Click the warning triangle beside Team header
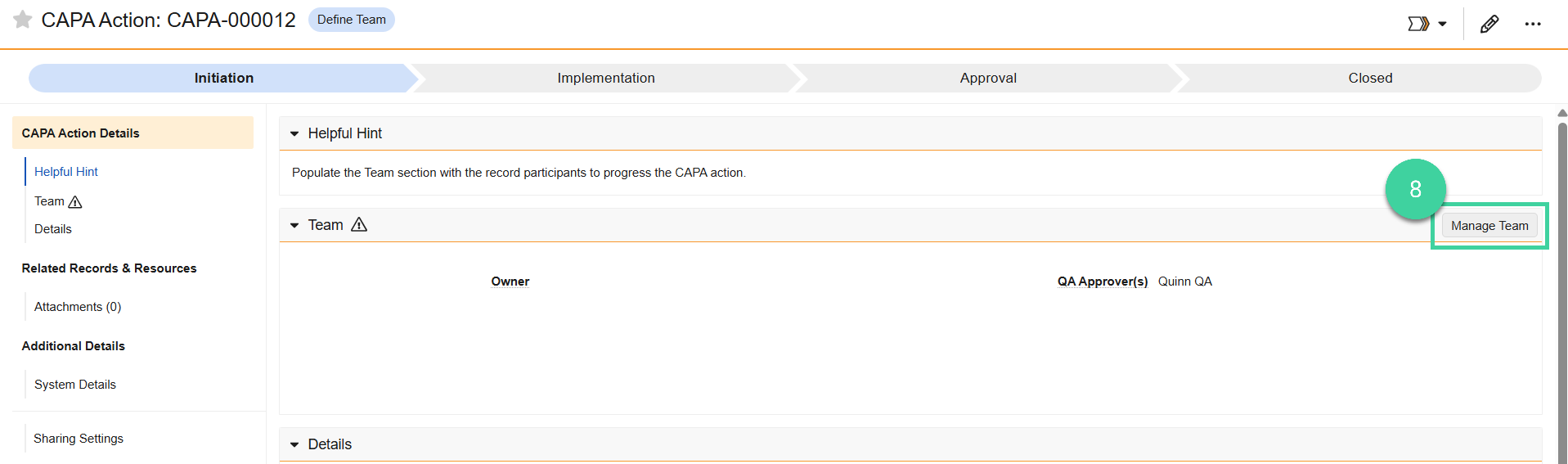1568x464 pixels. pyautogui.click(x=359, y=224)
